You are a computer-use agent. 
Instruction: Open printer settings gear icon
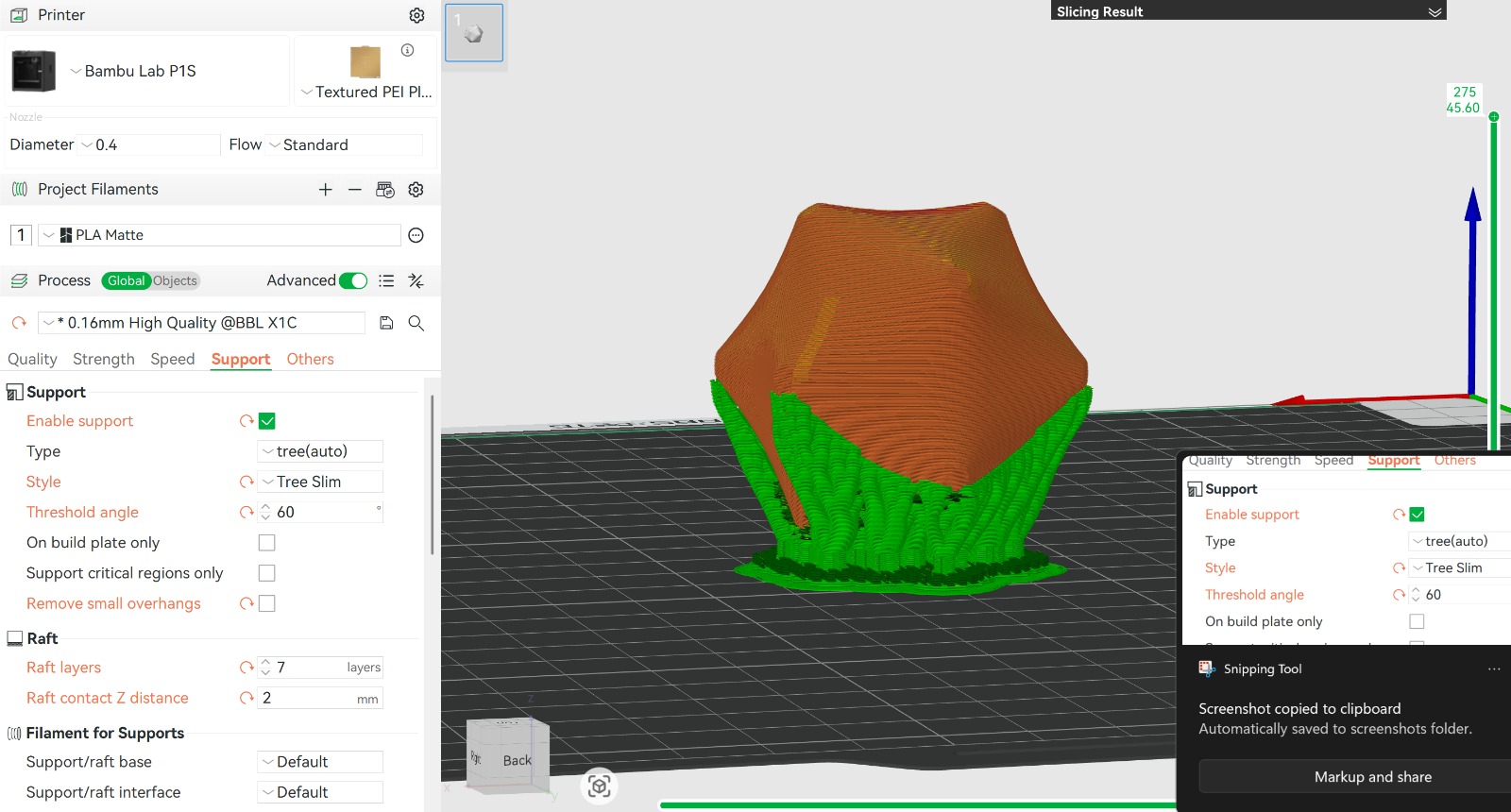pyautogui.click(x=416, y=15)
